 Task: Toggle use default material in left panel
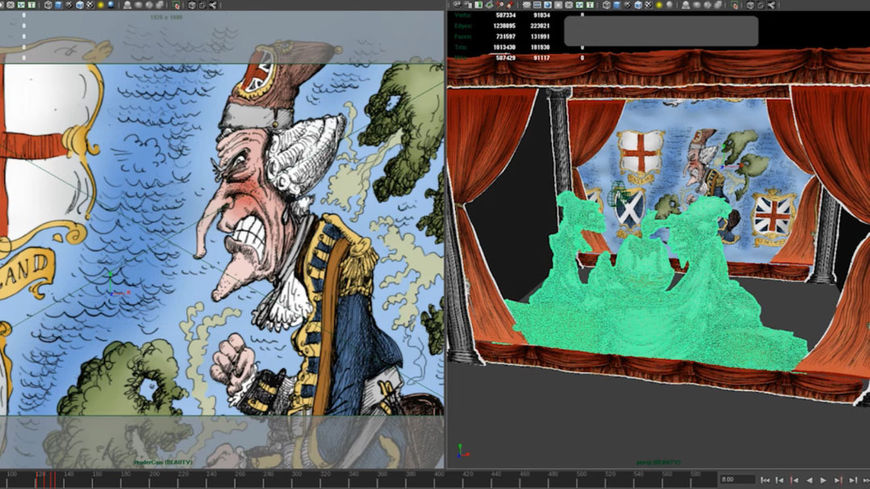coord(69,5)
